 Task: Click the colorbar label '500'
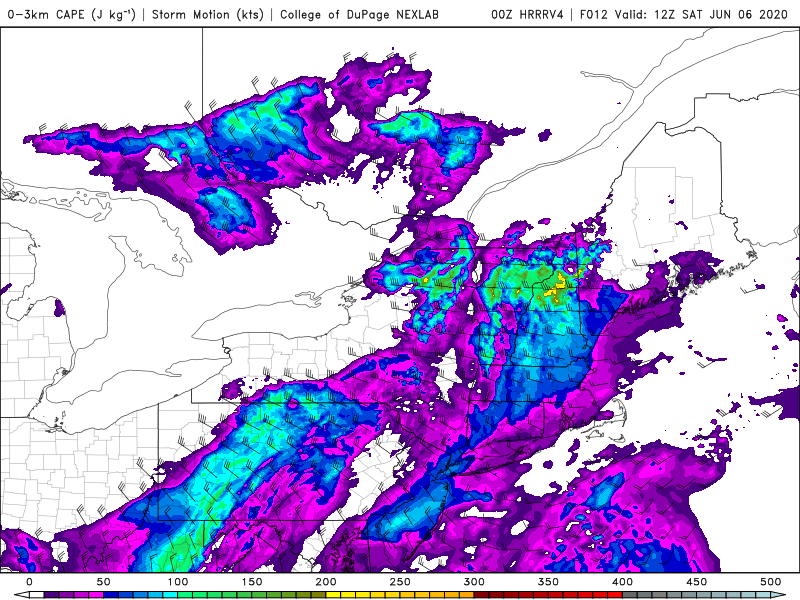pyautogui.click(x=770, y=582)
